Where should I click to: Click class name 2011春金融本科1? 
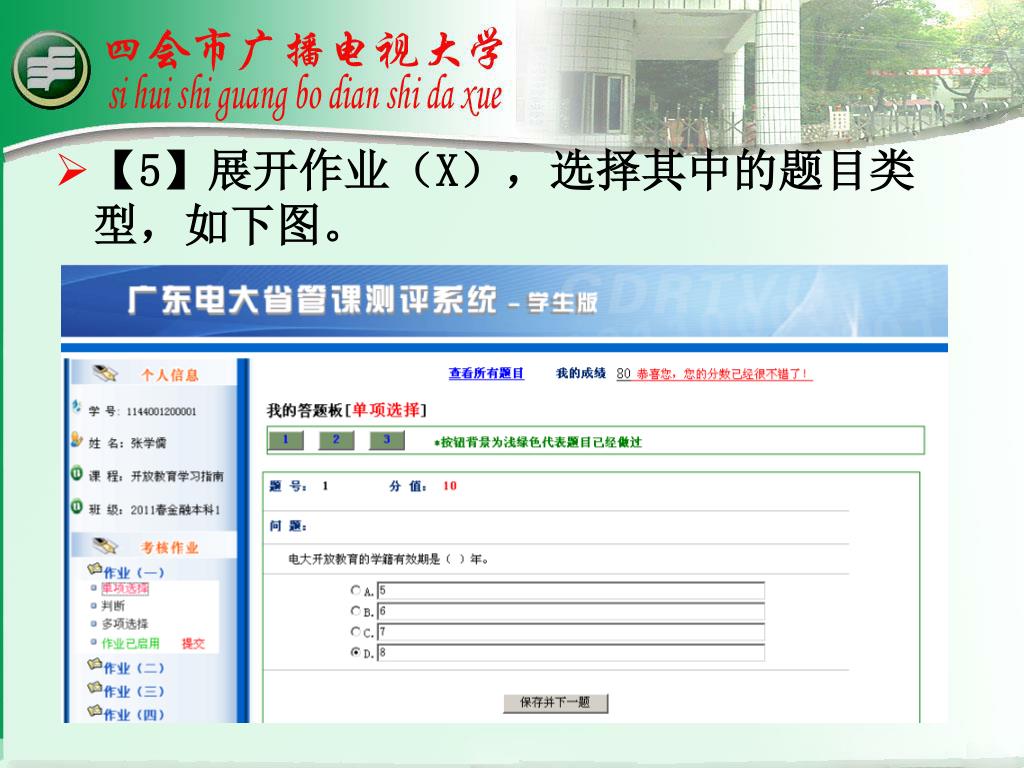[175, 510]
